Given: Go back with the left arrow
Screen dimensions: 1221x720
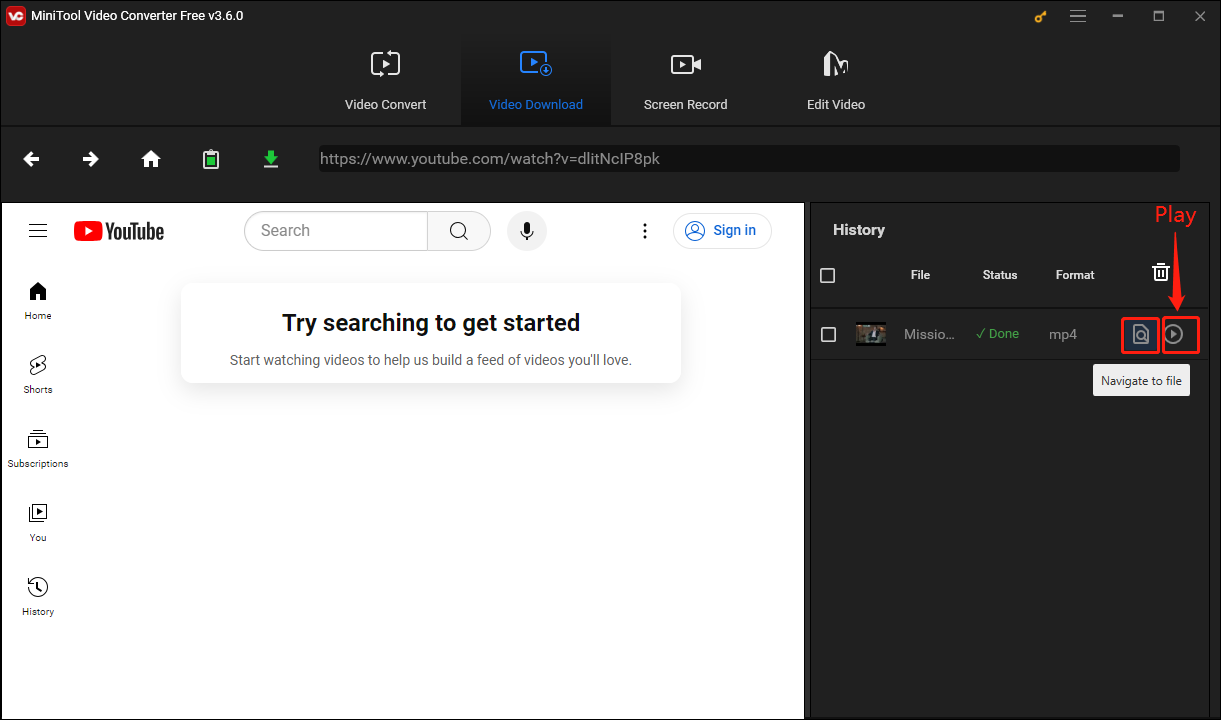Looking at the screenshot, I should [32, 159].
